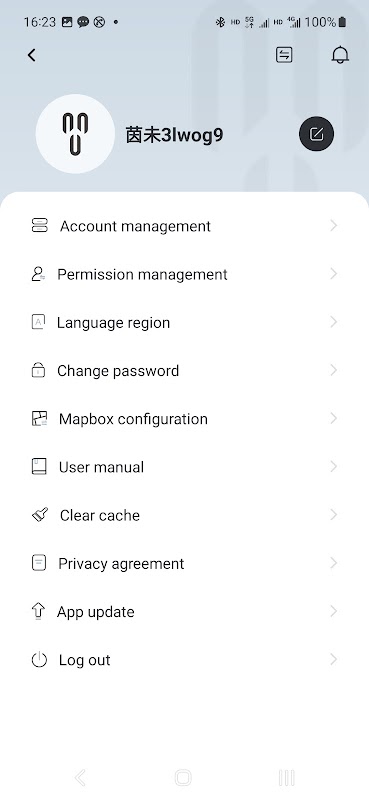The height and width of the screenshot is (800, 369).
Task: Open Change password
Action: pos(184,370)
